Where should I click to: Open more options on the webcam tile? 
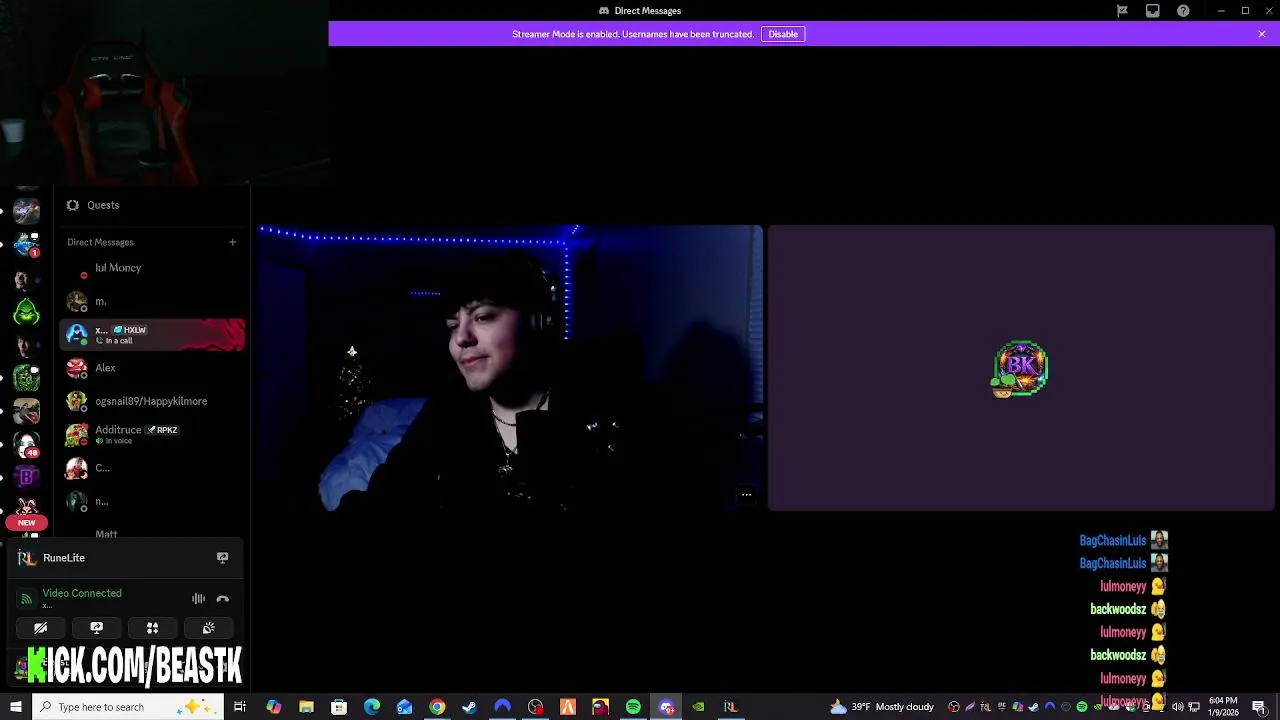coord(746,495)
